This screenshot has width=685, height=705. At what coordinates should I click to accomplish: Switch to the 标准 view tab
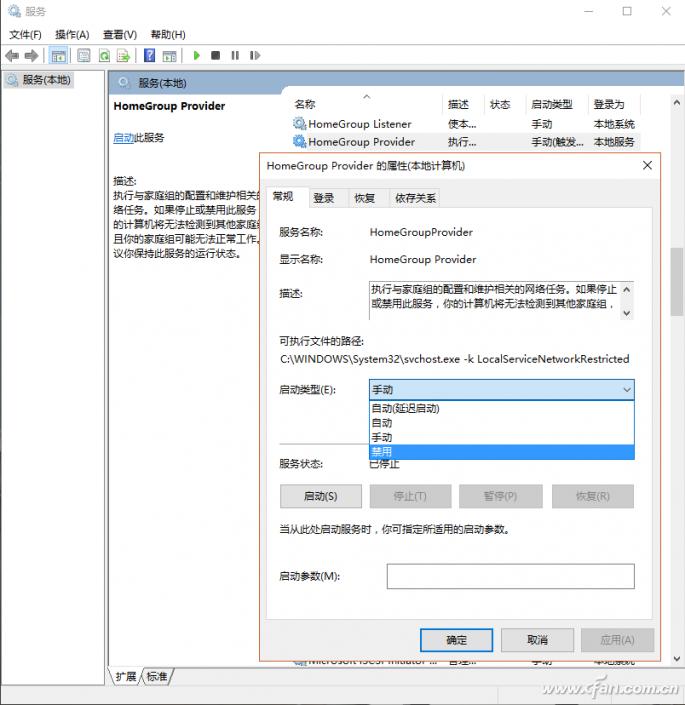(x=157, y=676)
